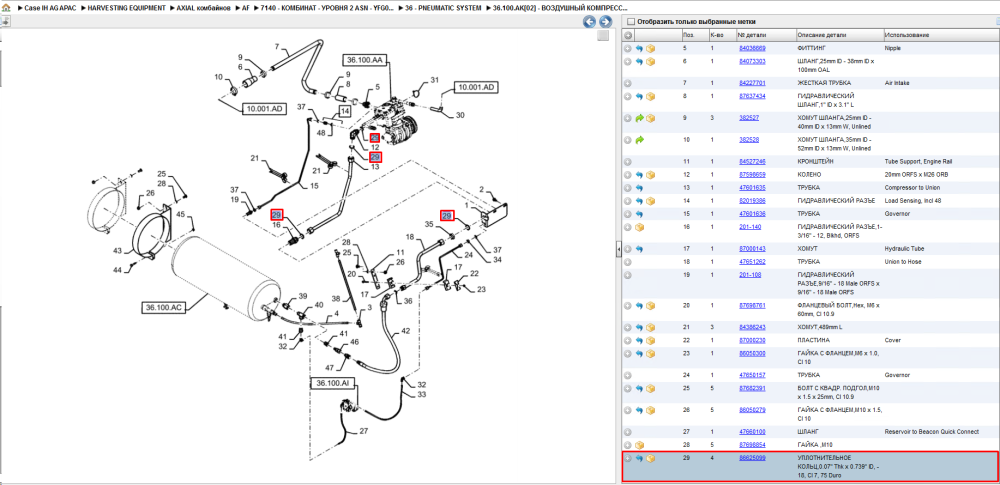Open part number link 47651262
Screen dimensions: 1000x485
point(752,262)
